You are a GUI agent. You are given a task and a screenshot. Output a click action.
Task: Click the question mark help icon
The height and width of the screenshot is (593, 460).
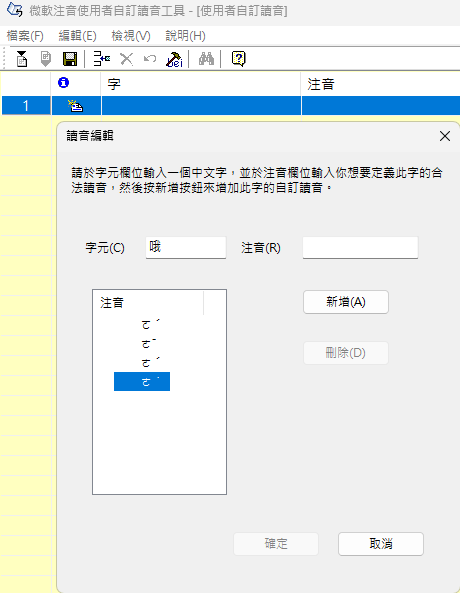(239, 59)
